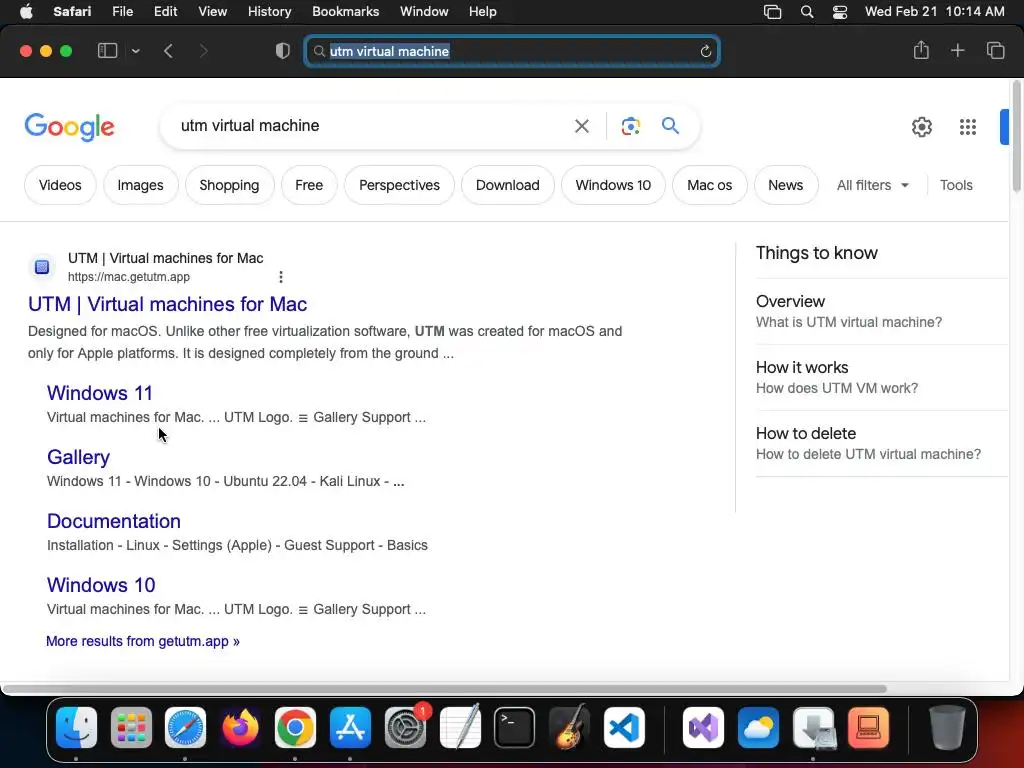This screenshot has width=1024, height=768.
Task: Open UTM | Virtual machines for Mac result
Action: [x=167, y=304]
